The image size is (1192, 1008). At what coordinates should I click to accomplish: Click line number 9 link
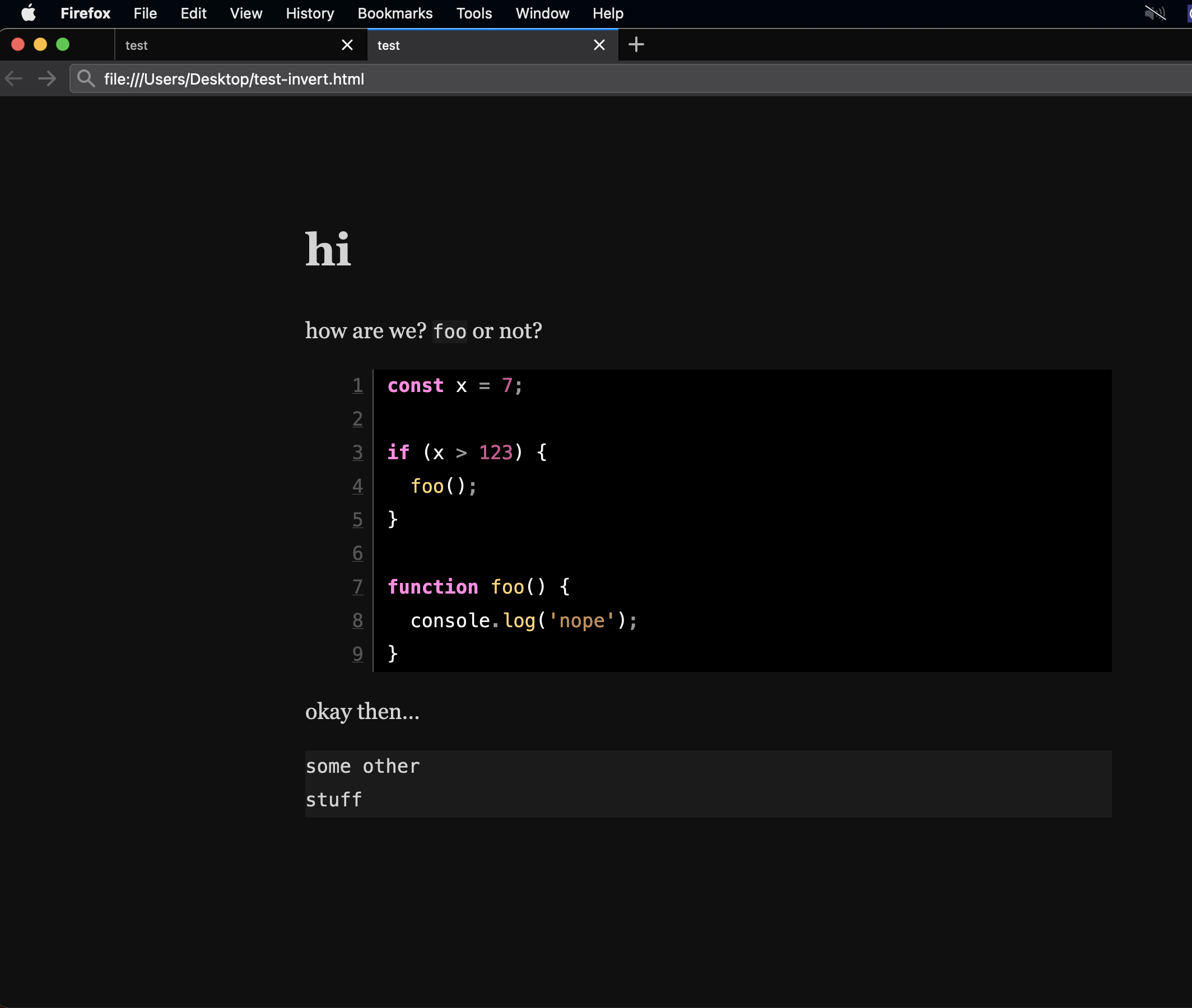click(358, 654)
